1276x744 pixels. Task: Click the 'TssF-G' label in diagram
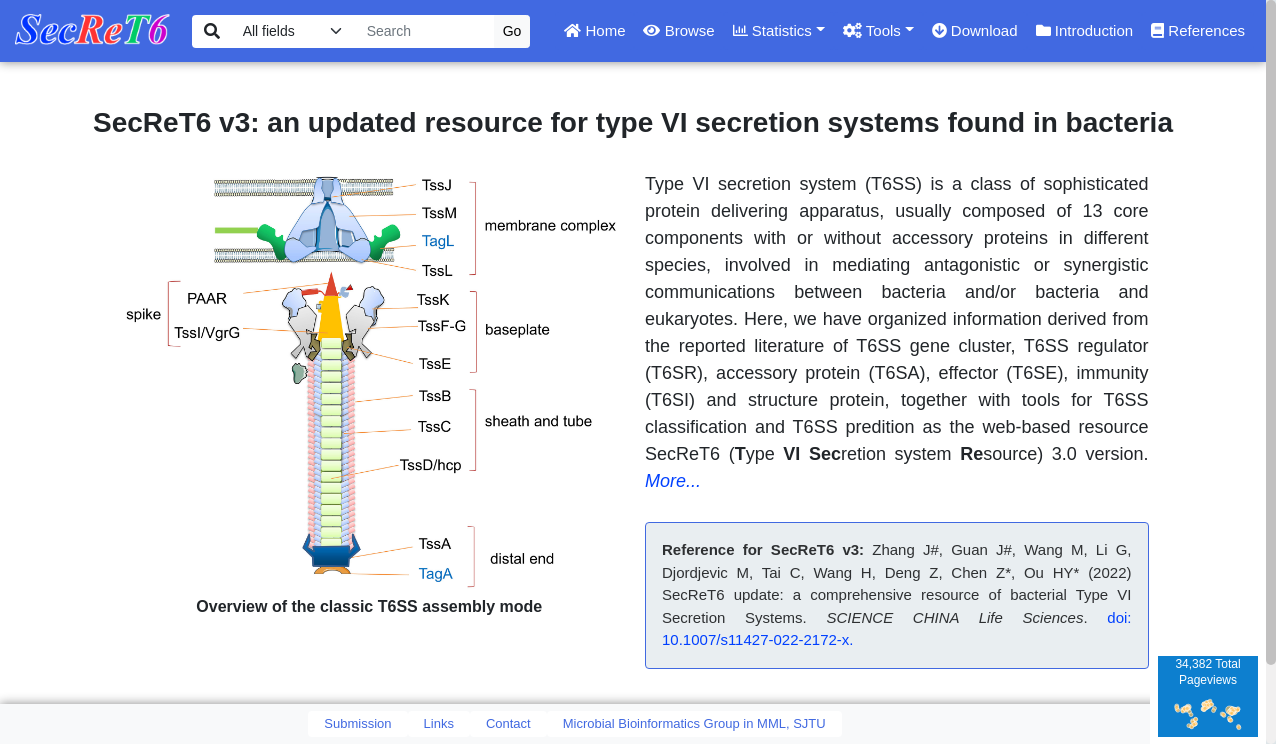coord(442,326)
